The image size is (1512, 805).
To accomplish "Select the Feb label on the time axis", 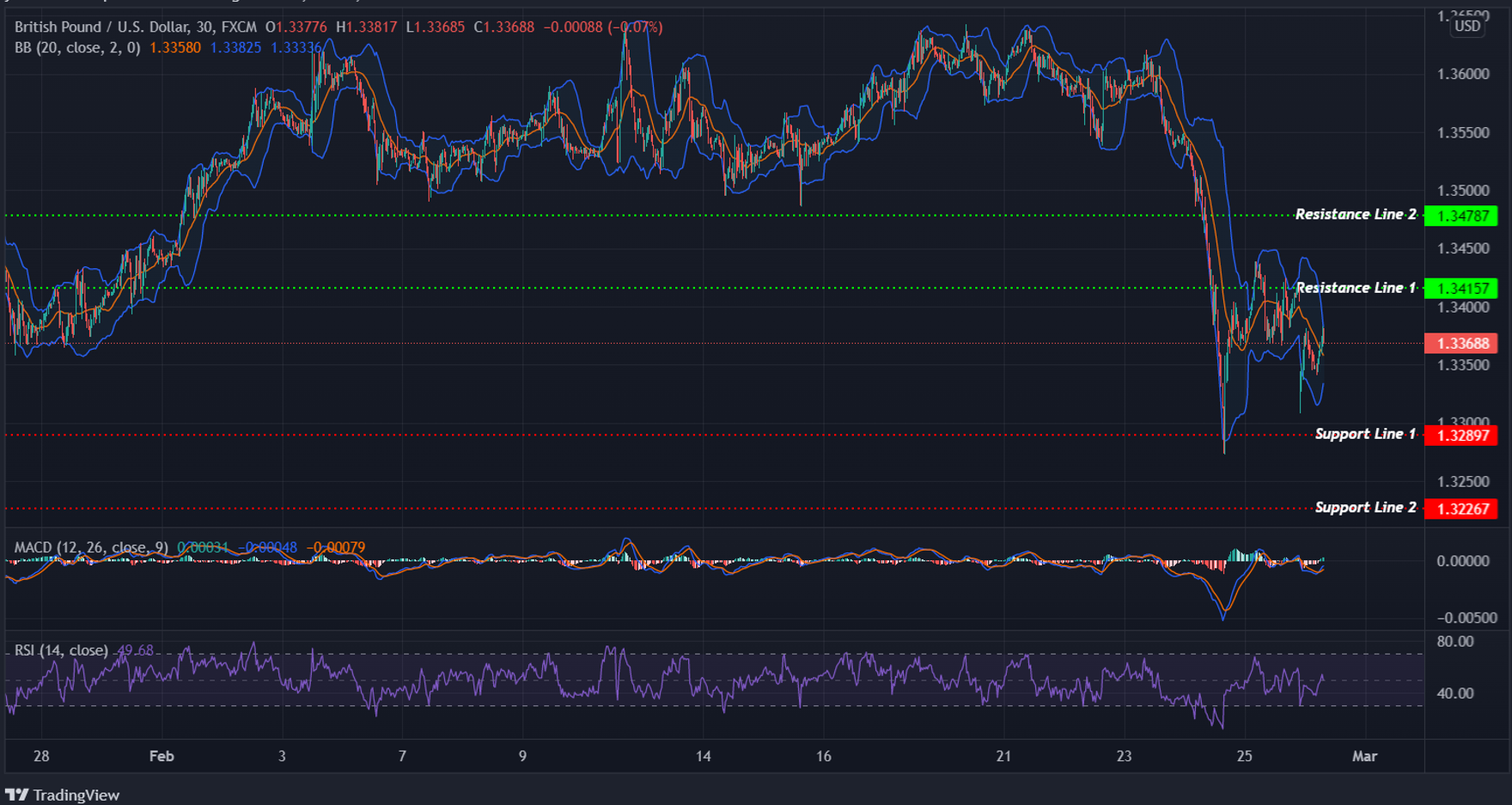I will pyautogui.click(x=162, y=757).
